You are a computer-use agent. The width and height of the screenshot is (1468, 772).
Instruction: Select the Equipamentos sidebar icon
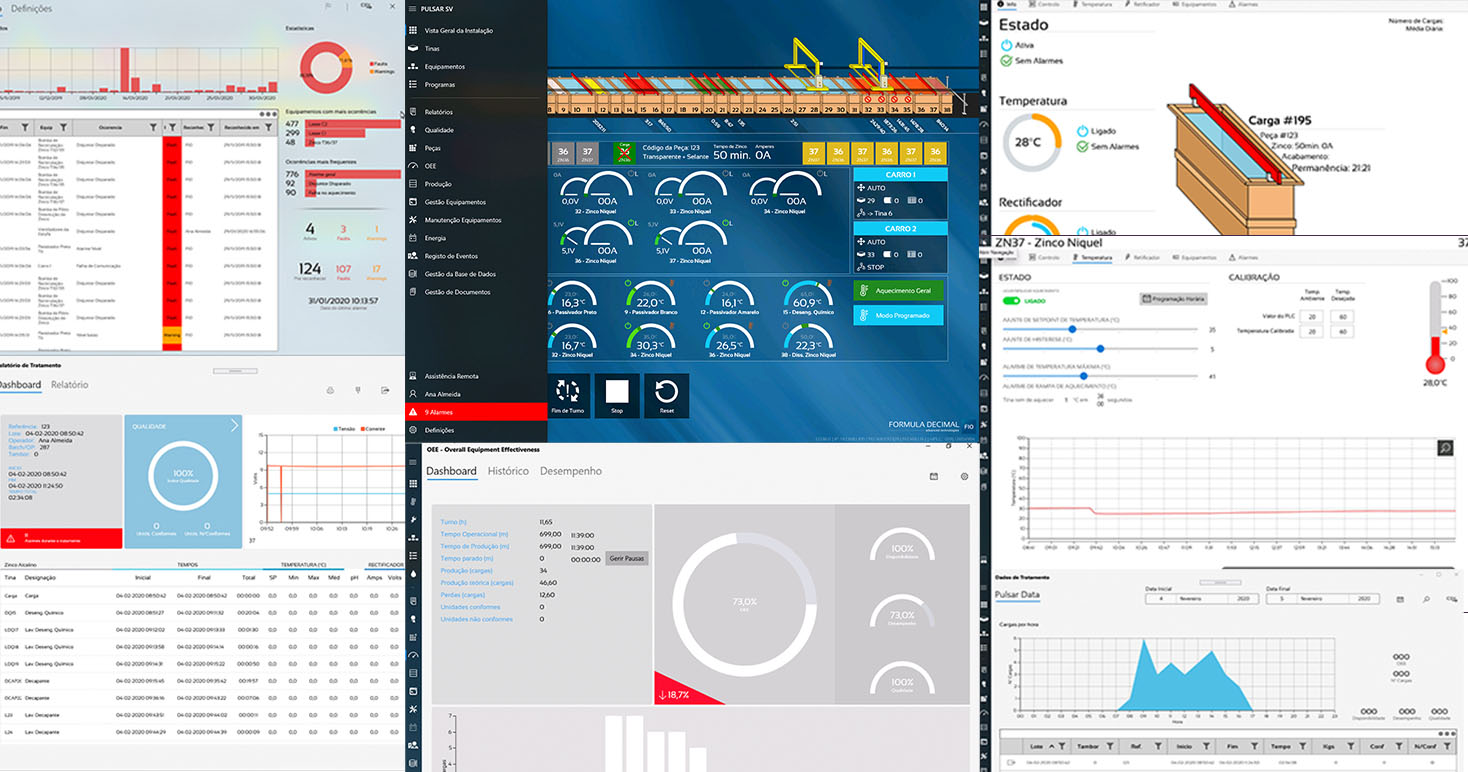pyautogui.click(x=413, y=66)
